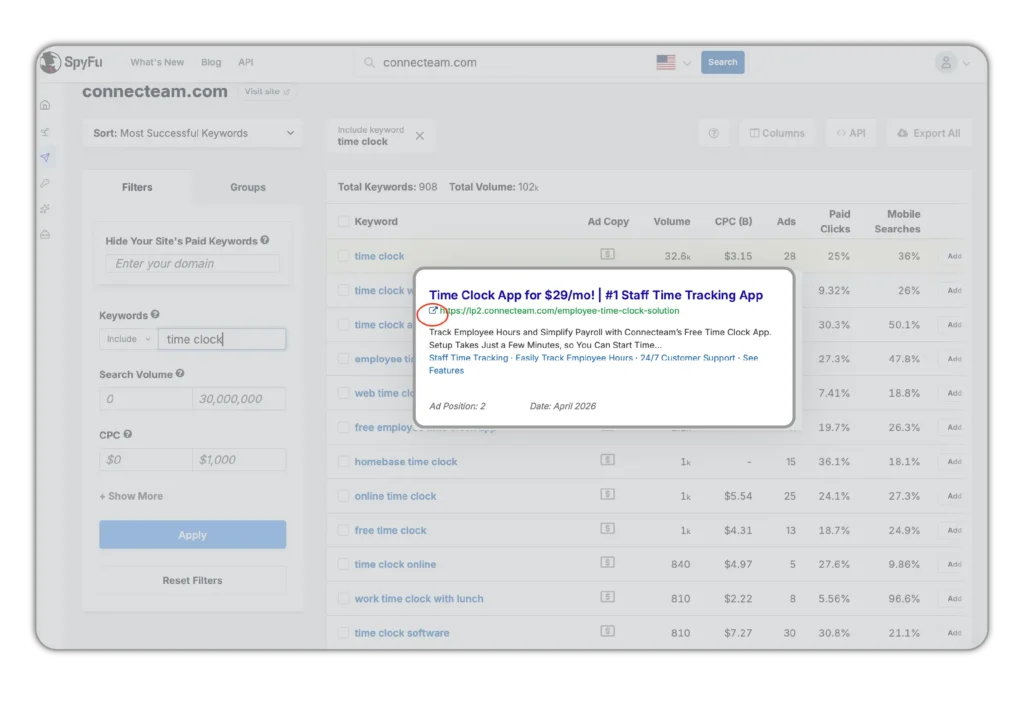Check the 'time clock' keyword row
1024x723 pixels.
point(343,256)
